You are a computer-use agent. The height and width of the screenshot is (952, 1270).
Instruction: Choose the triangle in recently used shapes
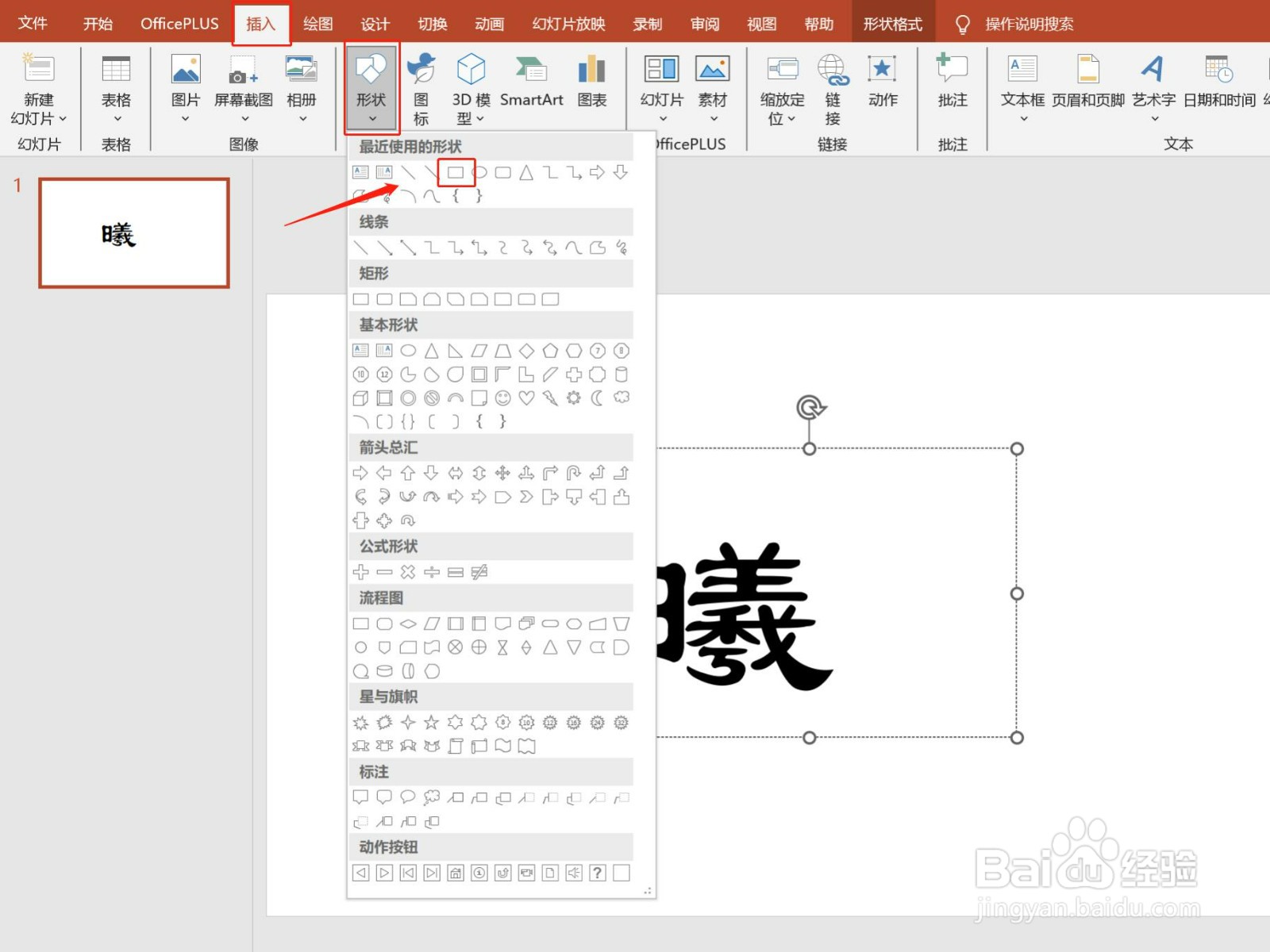(x=526, y=172)
